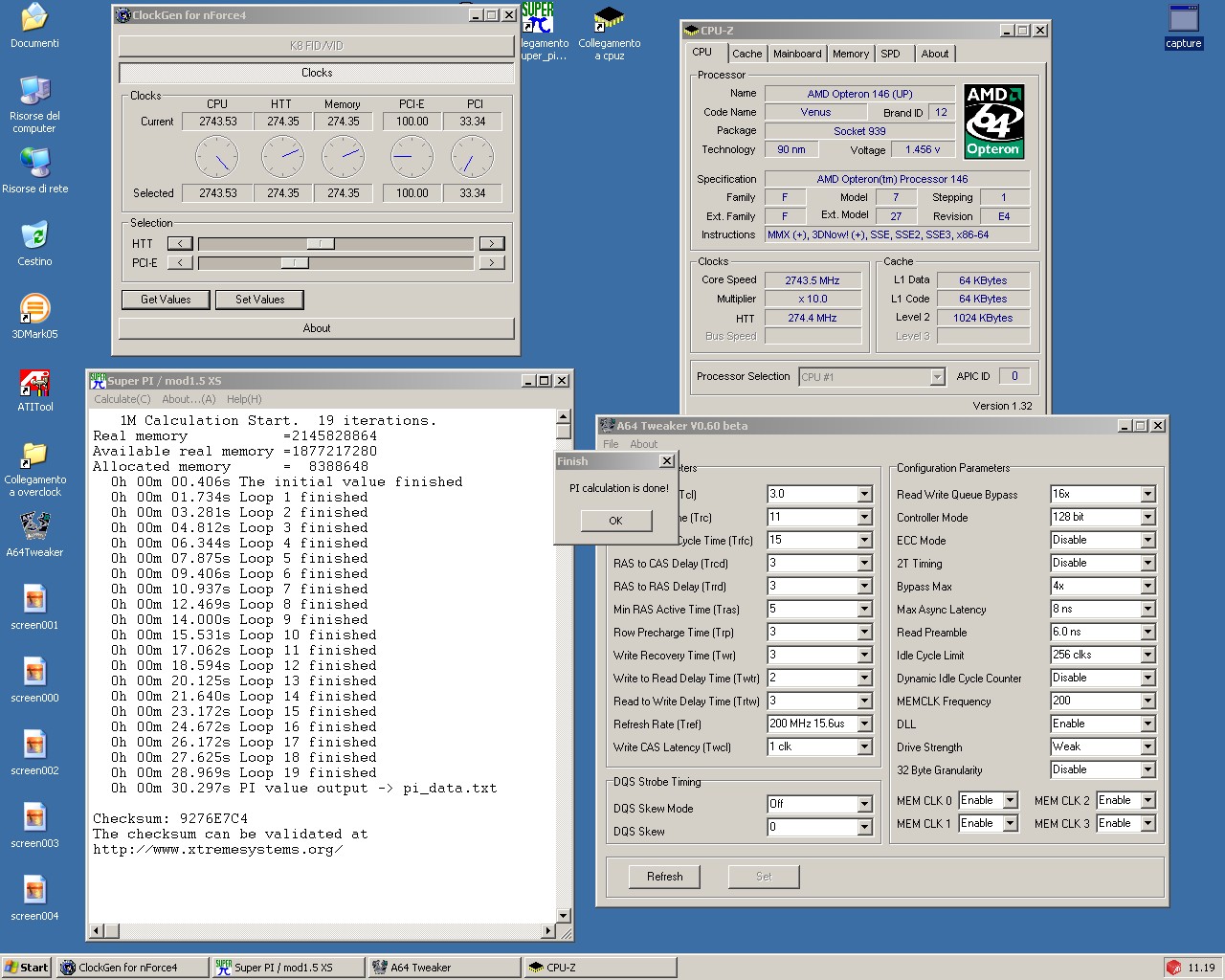Click Get Values in ClockGen

[x=166, y=300]
